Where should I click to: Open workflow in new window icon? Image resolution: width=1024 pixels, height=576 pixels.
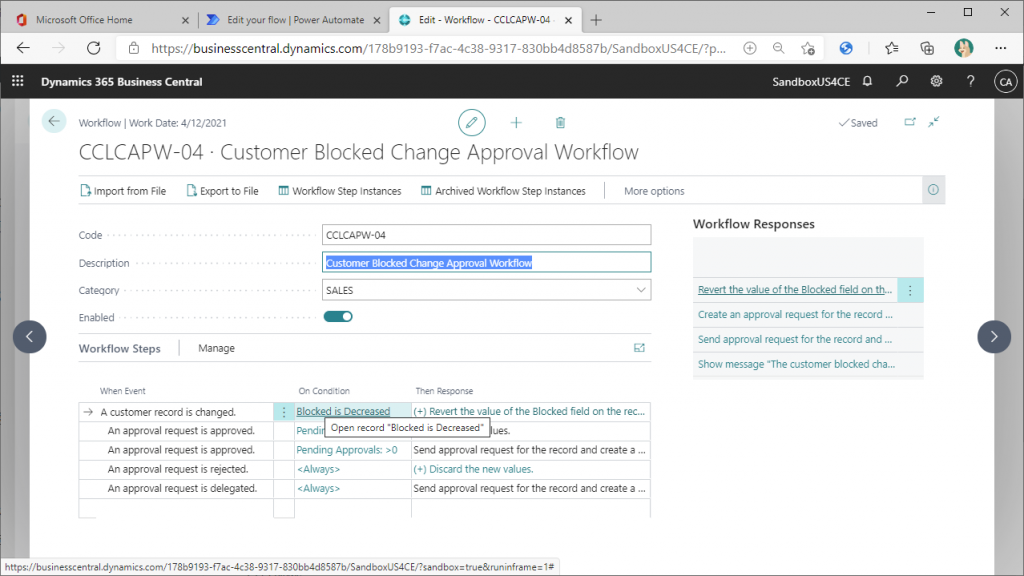[x=910, y=122]
